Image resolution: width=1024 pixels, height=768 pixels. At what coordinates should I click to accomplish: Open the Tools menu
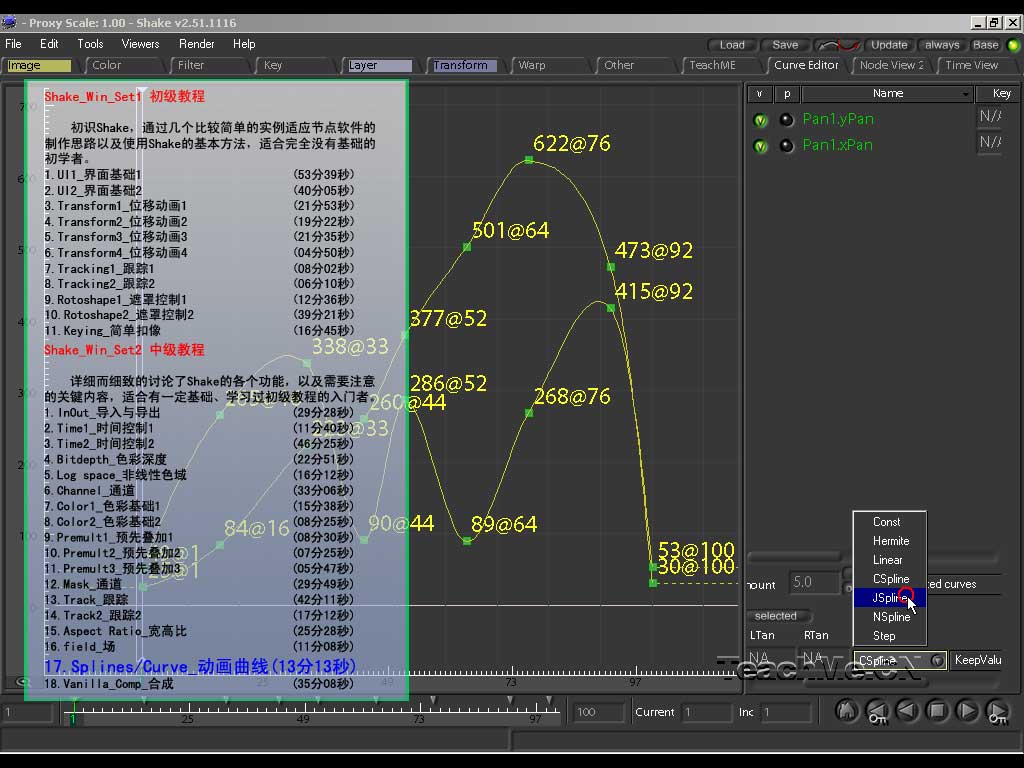[x=90, y=44]
